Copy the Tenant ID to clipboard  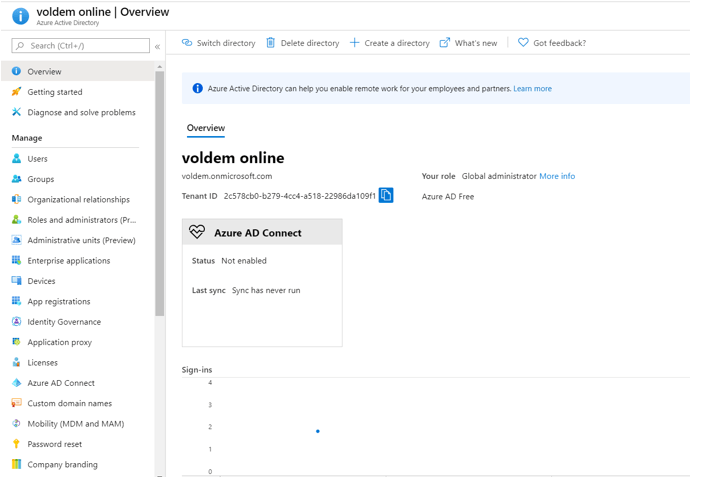coord(386,196)
